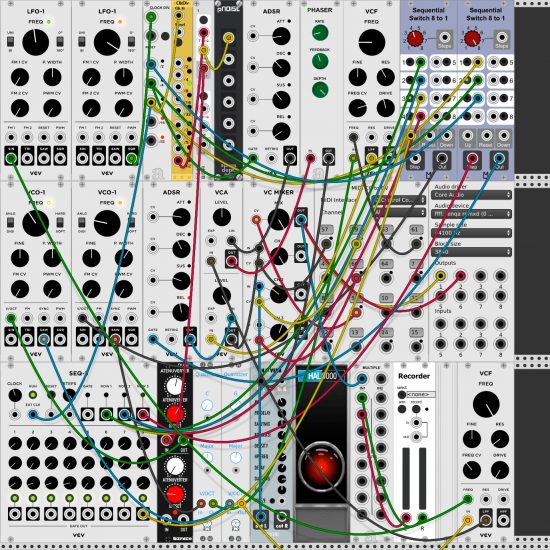Click the FREQ knob on left LFO-1
Viewport: 550px width, 550px height.
(x=35, y=42)
